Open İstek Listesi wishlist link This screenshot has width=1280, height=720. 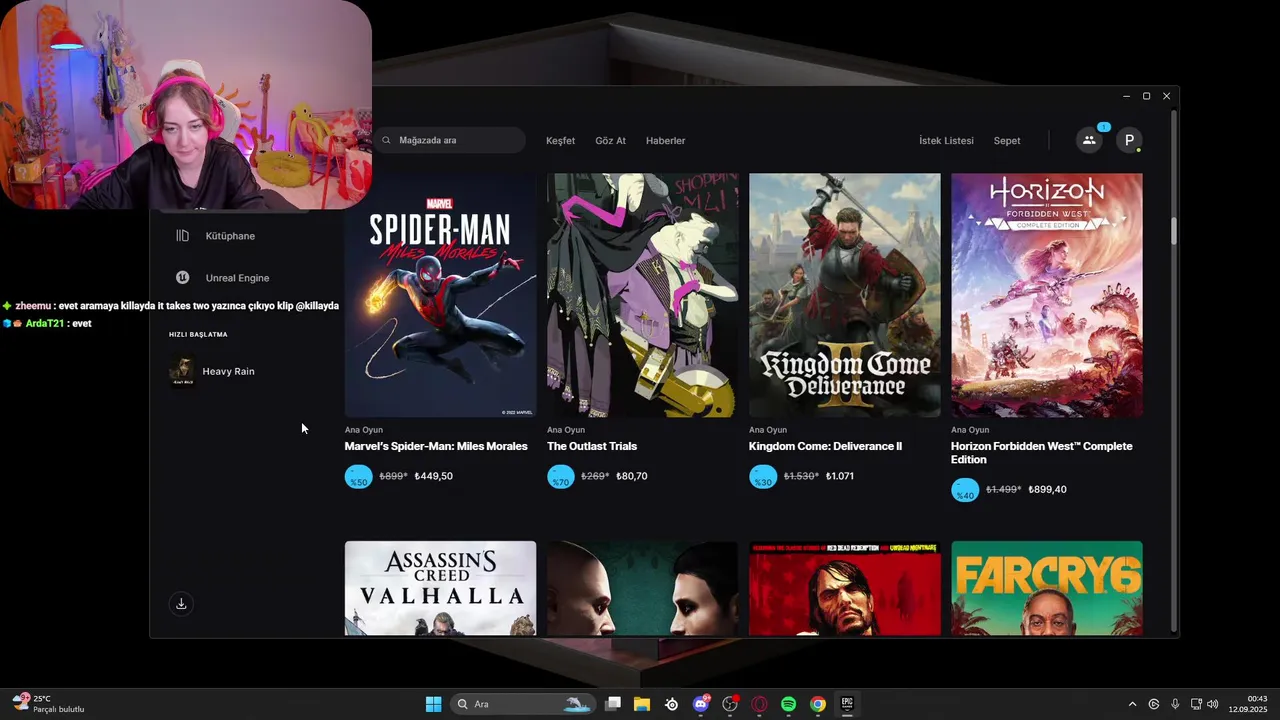(x=946, y=141)
